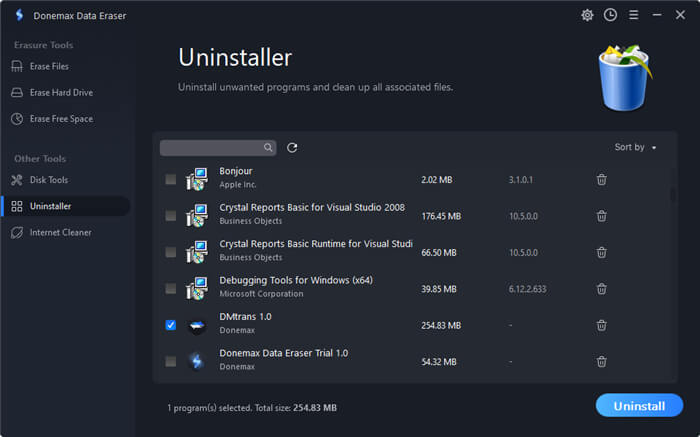This screenshot has width=700, height=437.
Task: Open settings via the gear icon
Action: [x=587, y=15]
